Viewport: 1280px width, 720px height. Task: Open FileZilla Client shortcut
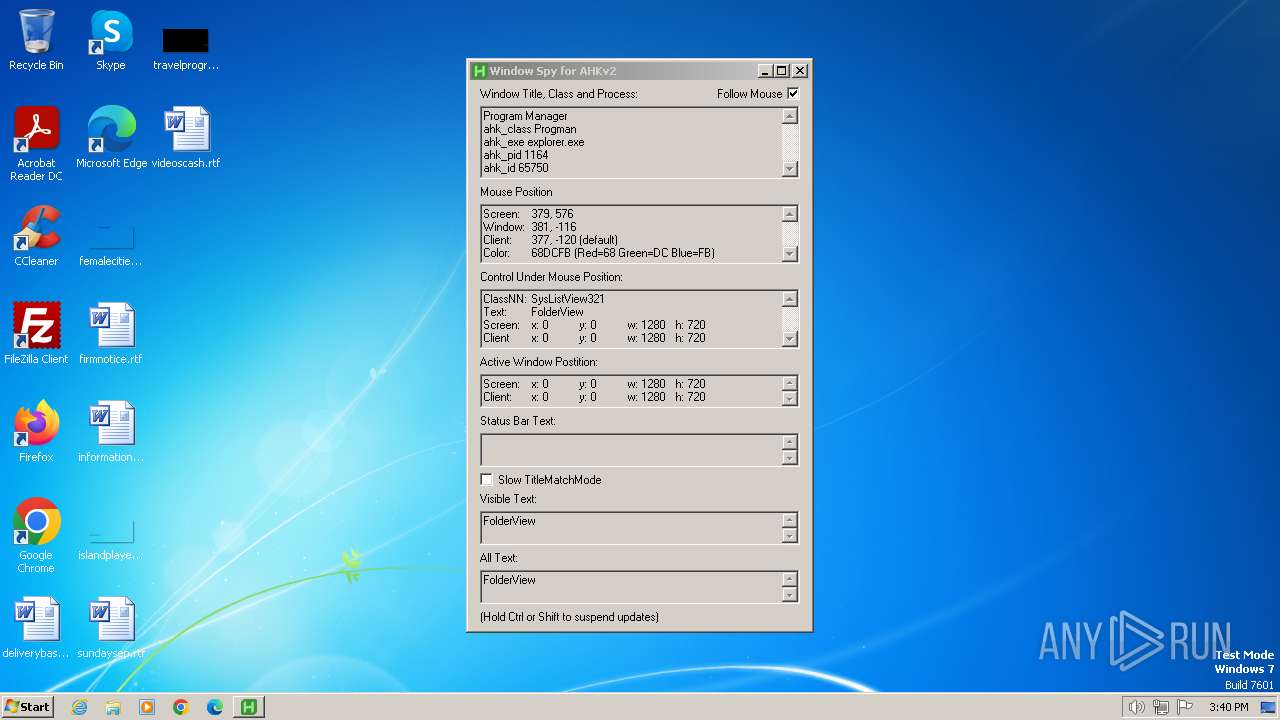click(36, 333)
